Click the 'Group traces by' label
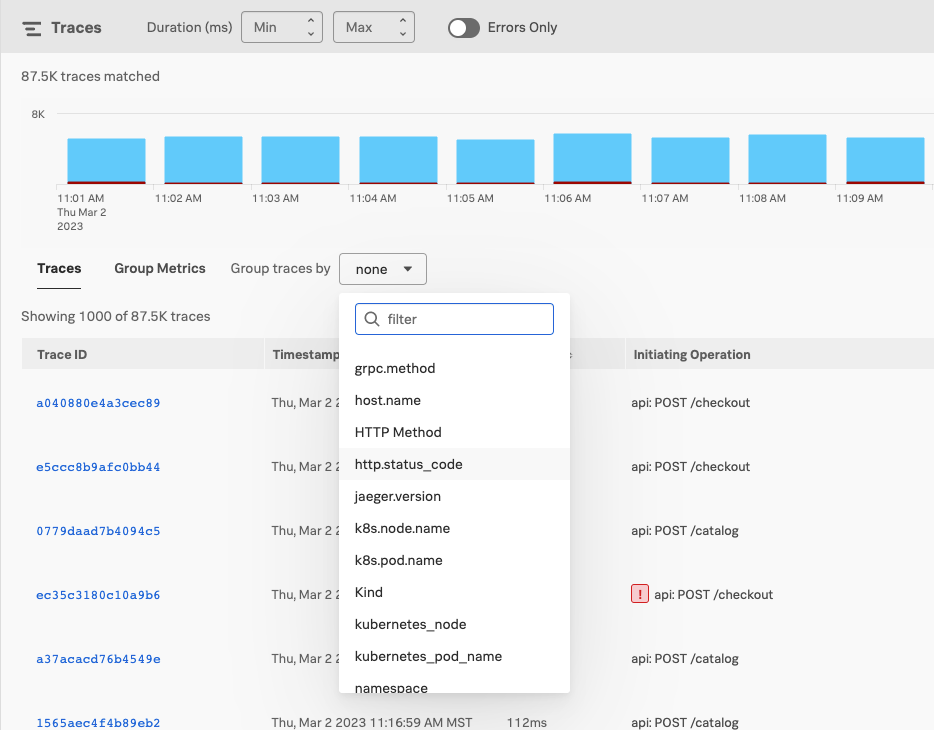 [x=281, y=269]
